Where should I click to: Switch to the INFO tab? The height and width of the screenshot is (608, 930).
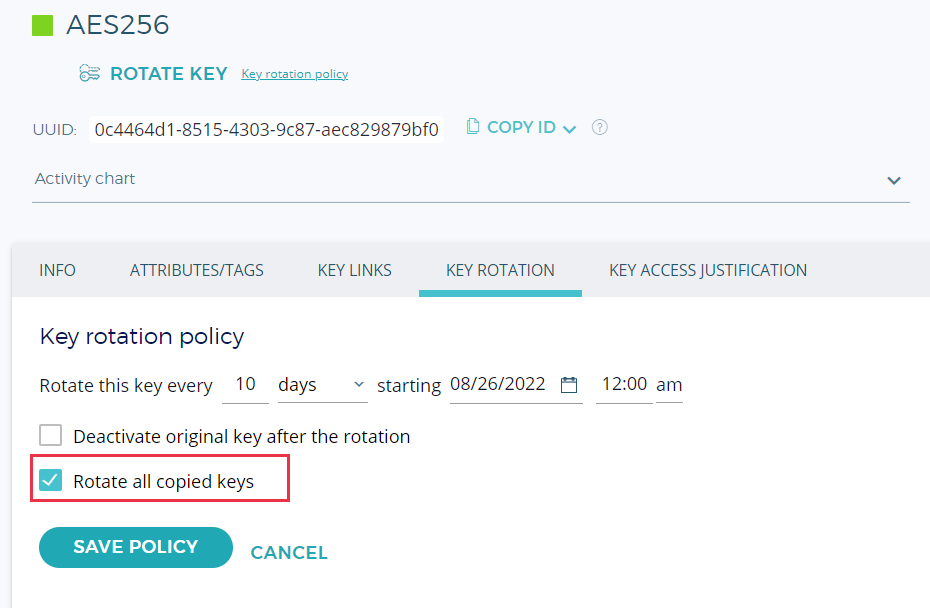pyautogui.click(x=57, y=270)
